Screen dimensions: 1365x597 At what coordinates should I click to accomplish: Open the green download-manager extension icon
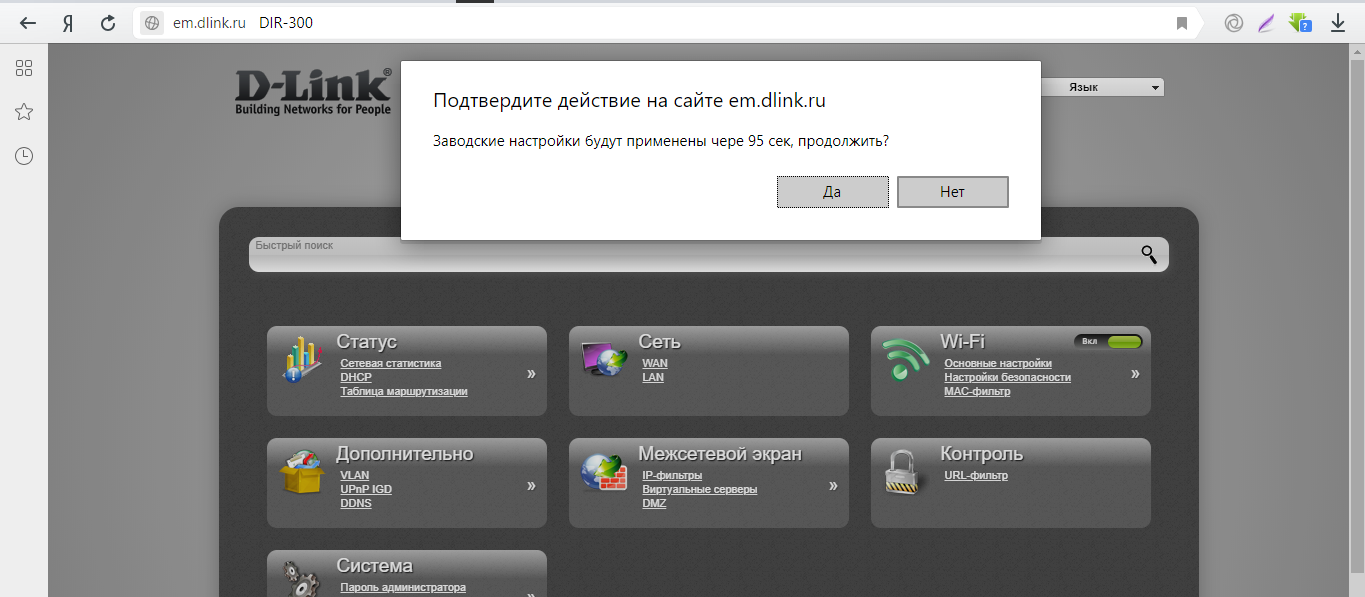tap(1300, 23)
